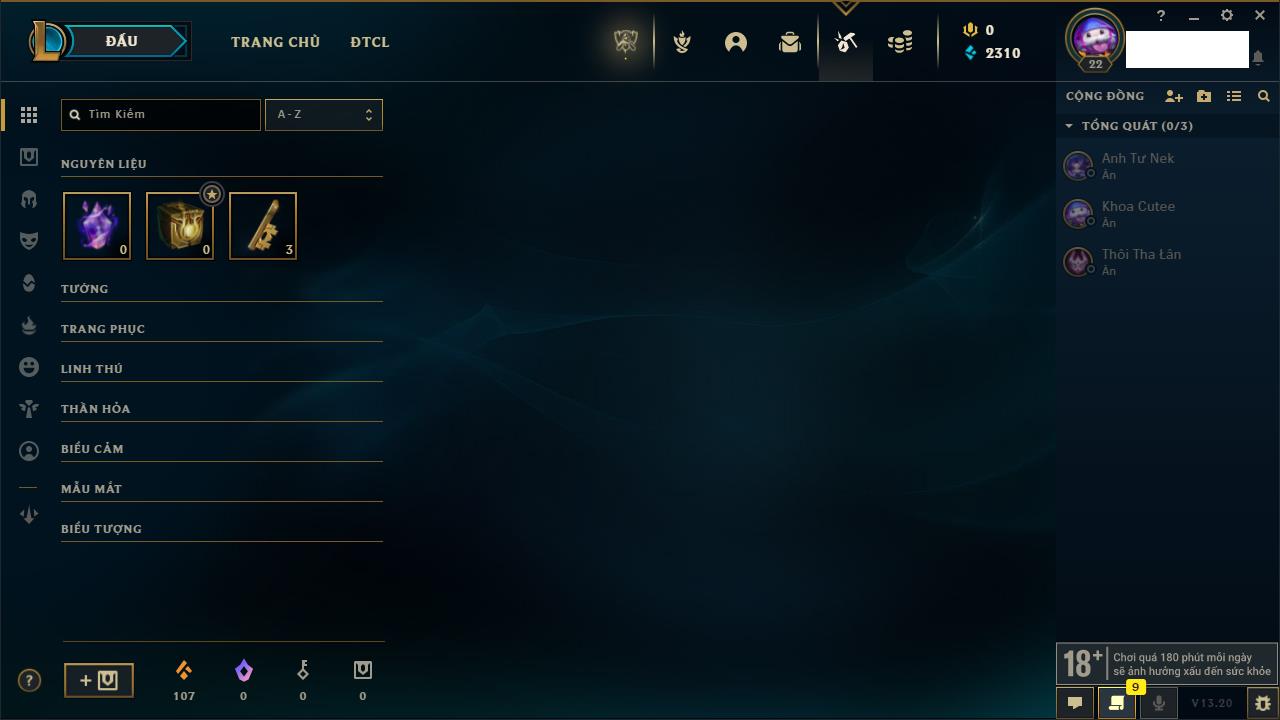The height and width of the screenshot is (720, 1280).
Task: Open the A-Z sort dropdown
Action: [323, 115]
